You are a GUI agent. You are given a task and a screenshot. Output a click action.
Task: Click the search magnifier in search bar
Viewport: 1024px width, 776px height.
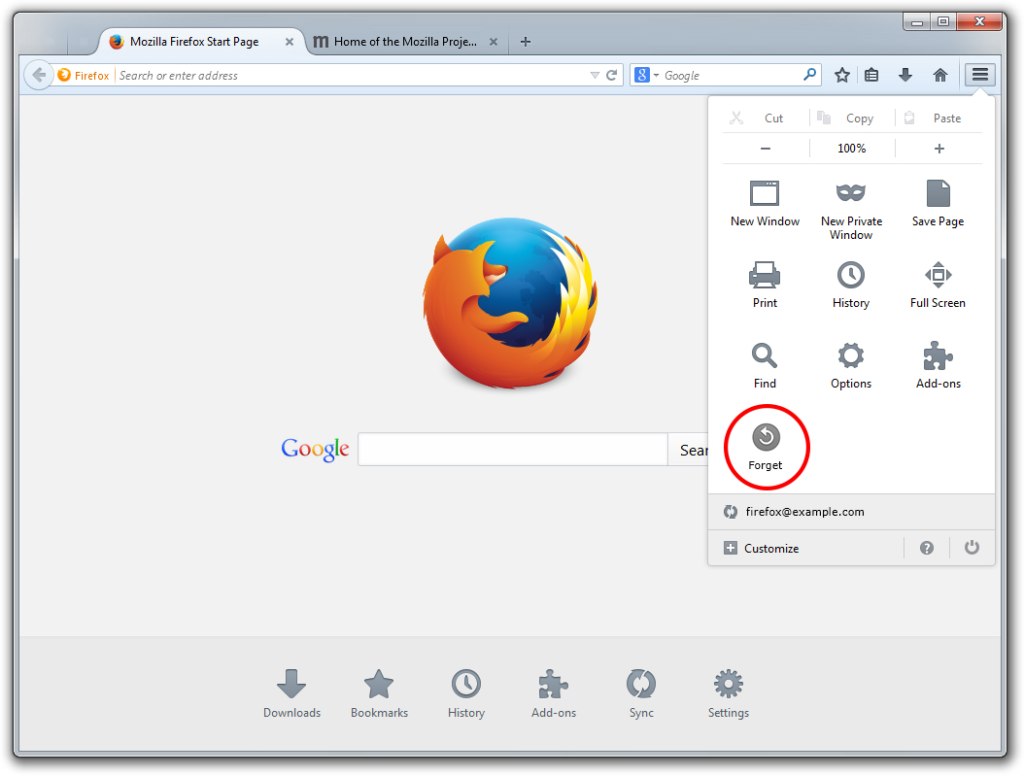809,74
